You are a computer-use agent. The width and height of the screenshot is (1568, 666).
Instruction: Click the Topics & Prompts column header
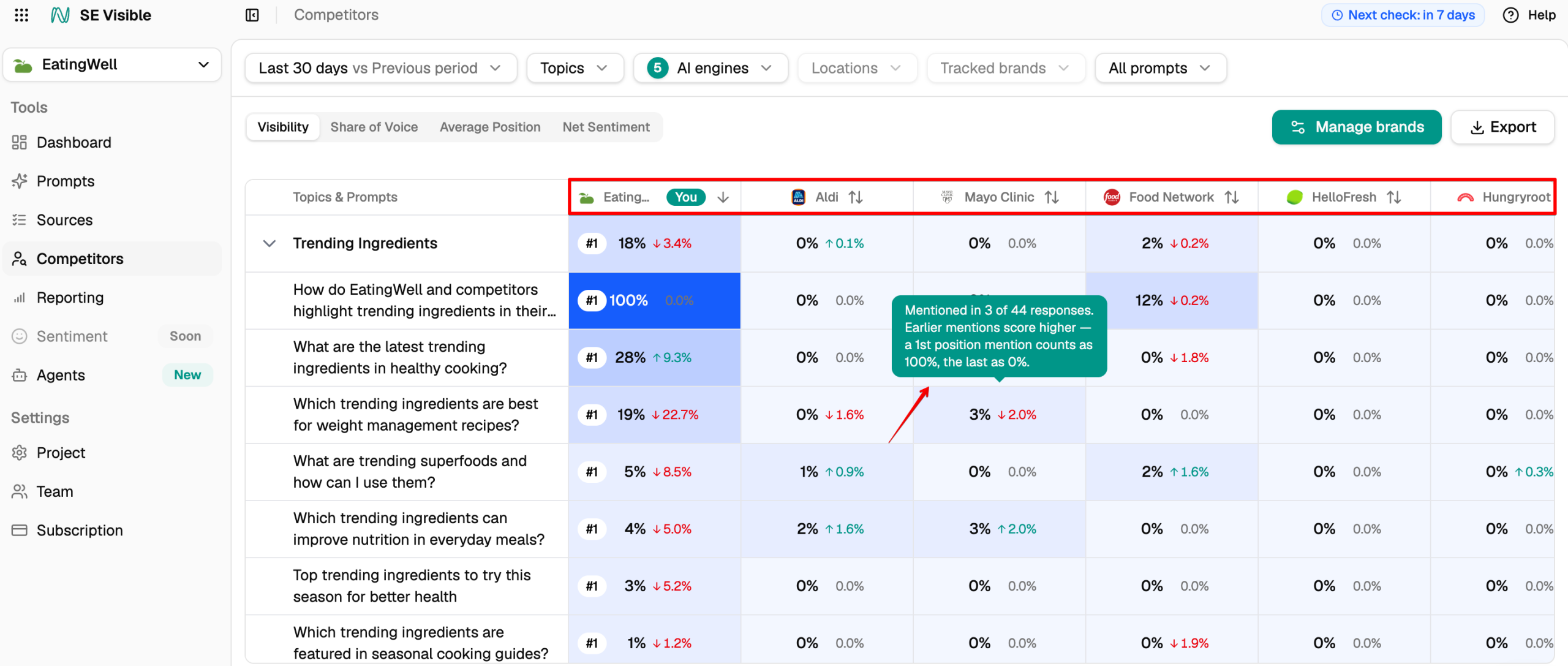click(345, 197)
